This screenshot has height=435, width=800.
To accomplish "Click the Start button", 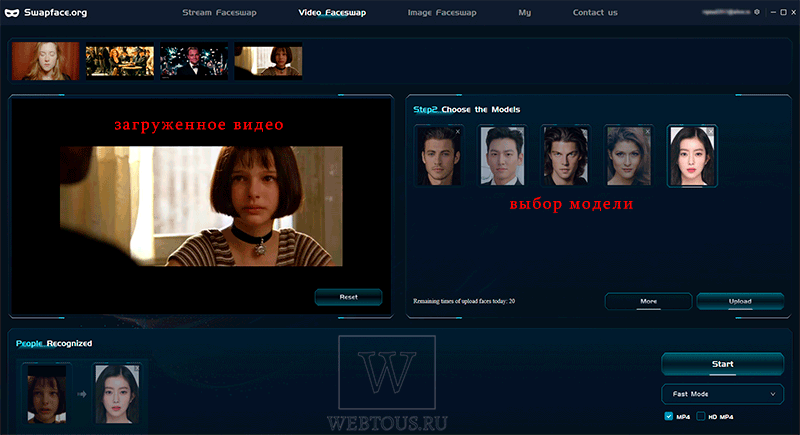I will pyautogui.click(x=722, y=364).
